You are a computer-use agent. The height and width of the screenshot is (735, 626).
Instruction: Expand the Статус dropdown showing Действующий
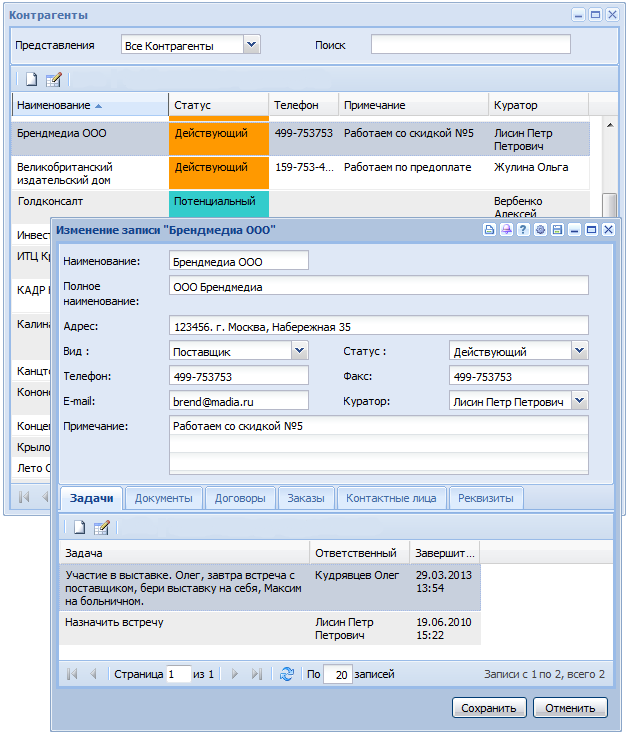pyautogui.click(x=579, y=351)
